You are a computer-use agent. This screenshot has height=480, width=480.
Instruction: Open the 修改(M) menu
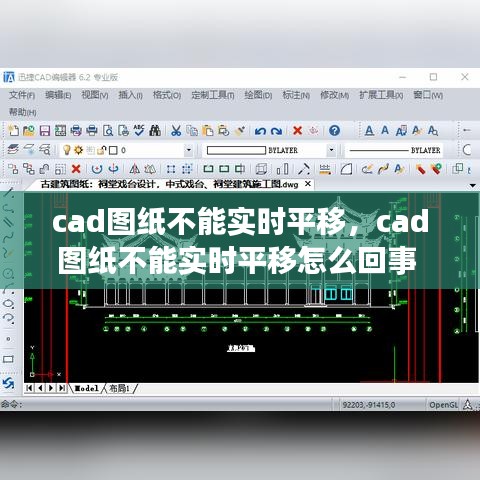(334, 95)
